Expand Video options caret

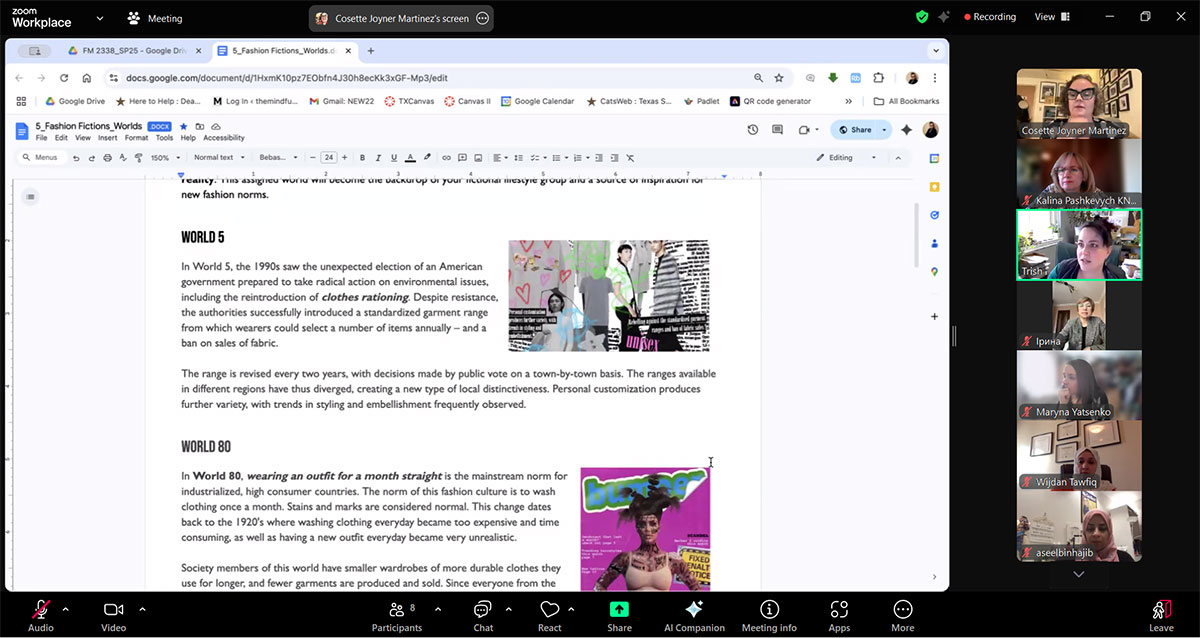(142, 608)
